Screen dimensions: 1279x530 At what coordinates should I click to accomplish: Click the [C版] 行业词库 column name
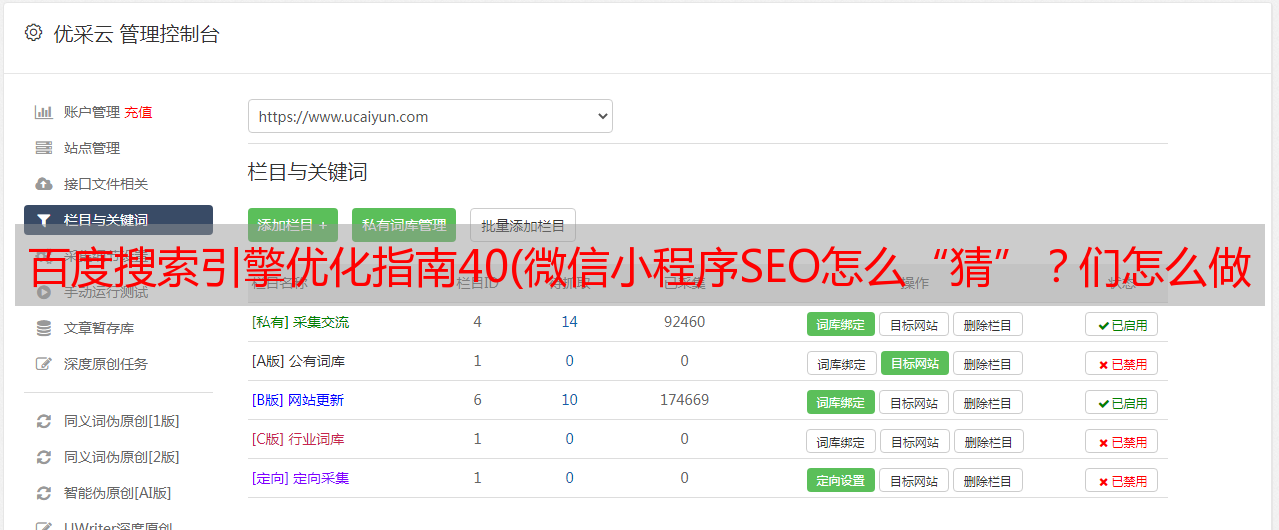pos(298,439)
